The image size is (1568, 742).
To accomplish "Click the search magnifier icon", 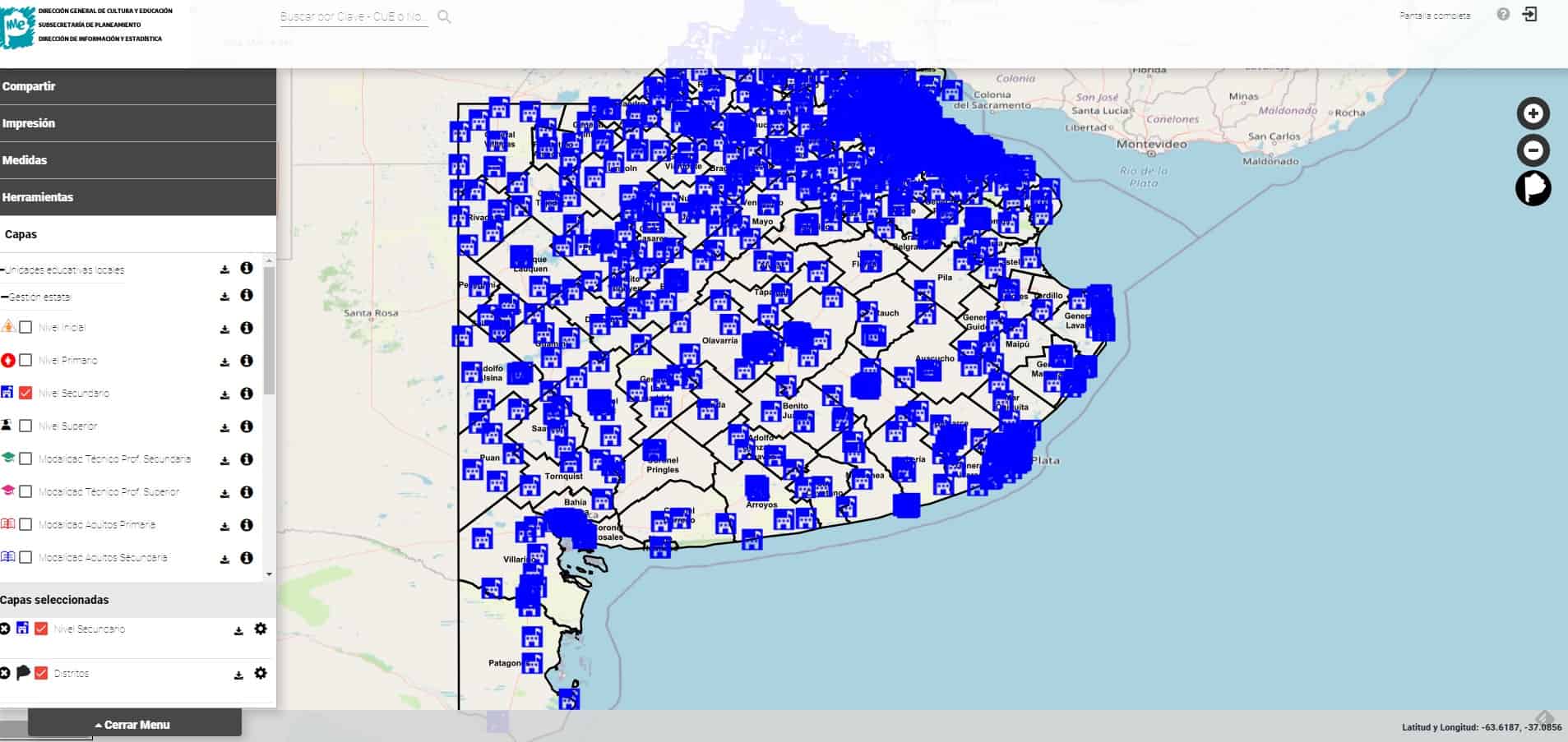I will [x=444, y=16].
